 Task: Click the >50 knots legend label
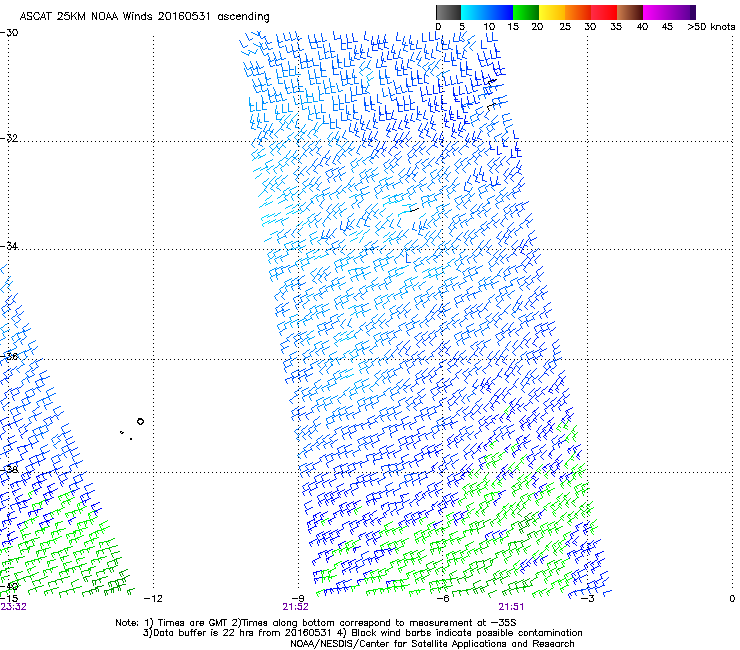point(711,27)
